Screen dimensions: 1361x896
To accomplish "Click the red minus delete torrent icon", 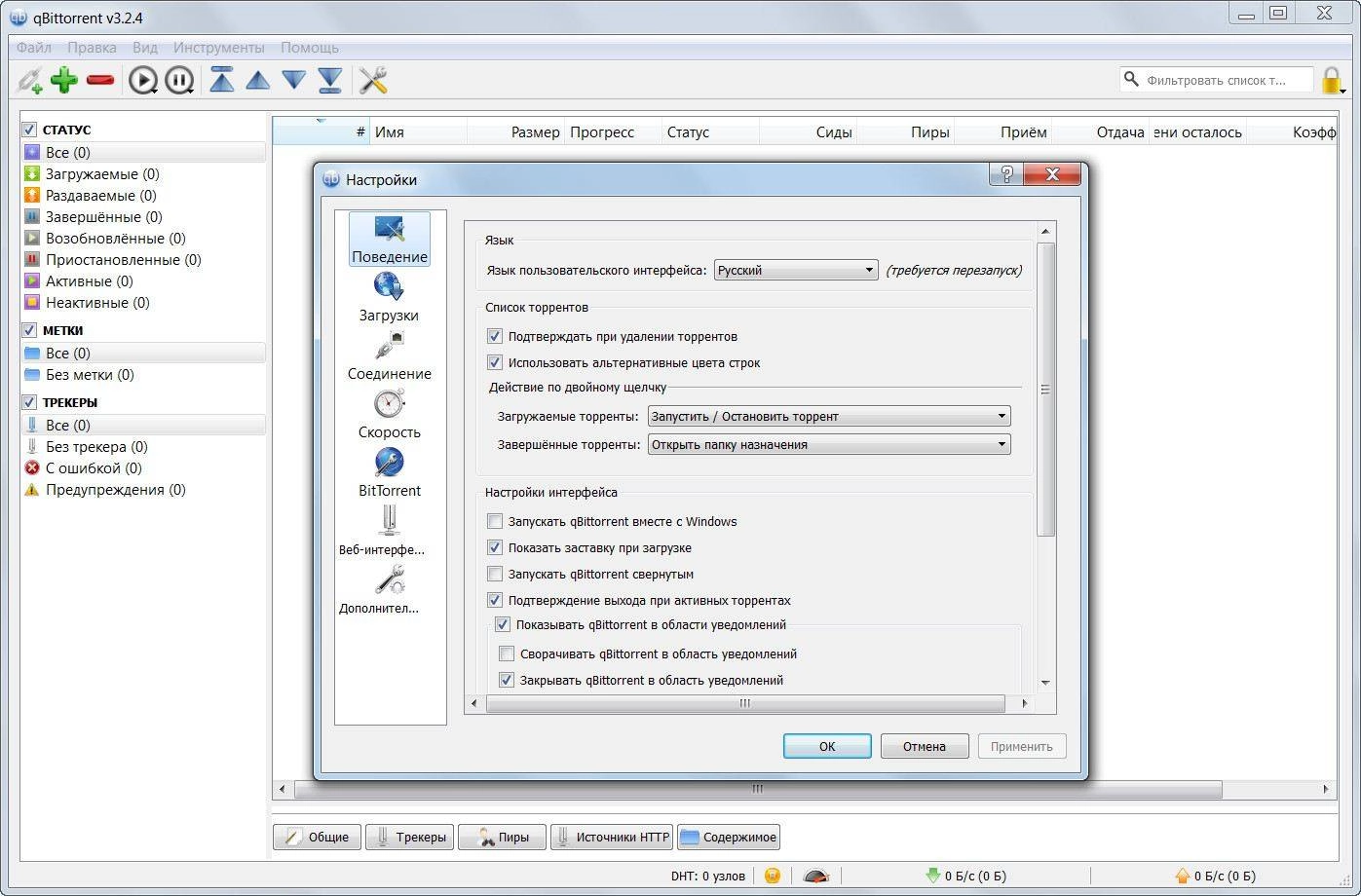I will point(100,80).
